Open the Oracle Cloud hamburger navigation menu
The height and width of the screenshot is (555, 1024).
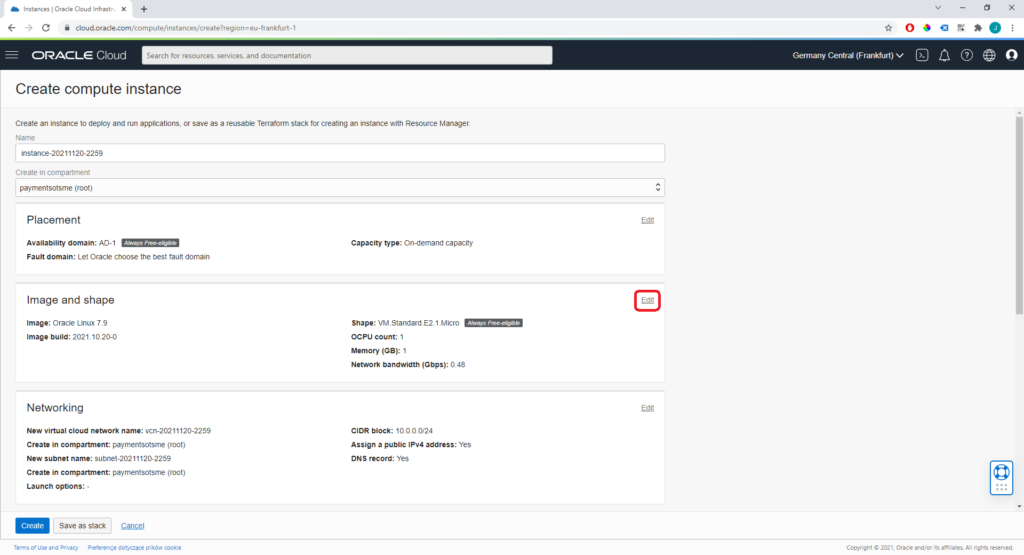pyautogui.click(x=12, y=55)
